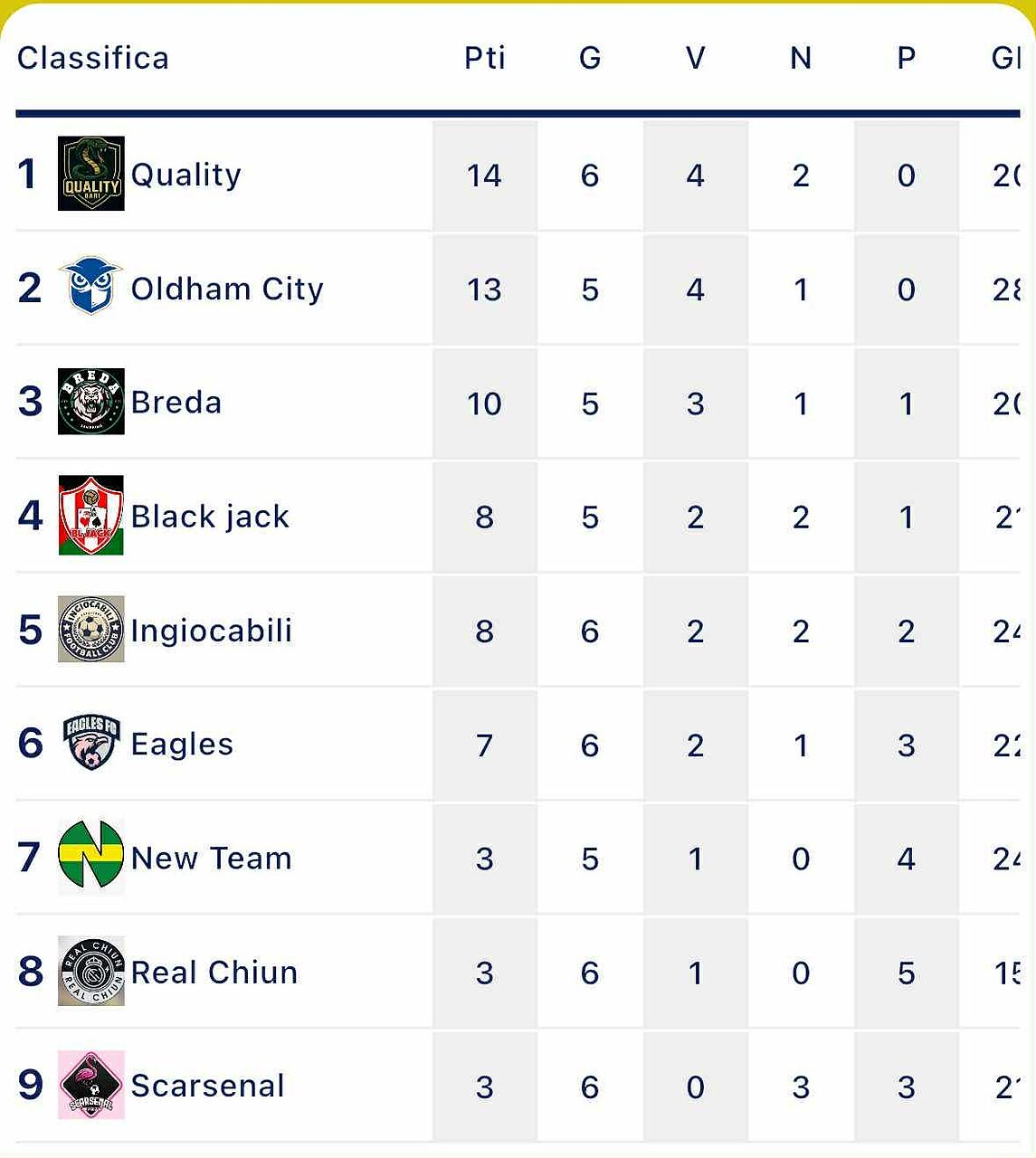Viewport: 1036px width, 1158px height.
Task: Click the Ingiocabili football club logo
Action: 90,629
